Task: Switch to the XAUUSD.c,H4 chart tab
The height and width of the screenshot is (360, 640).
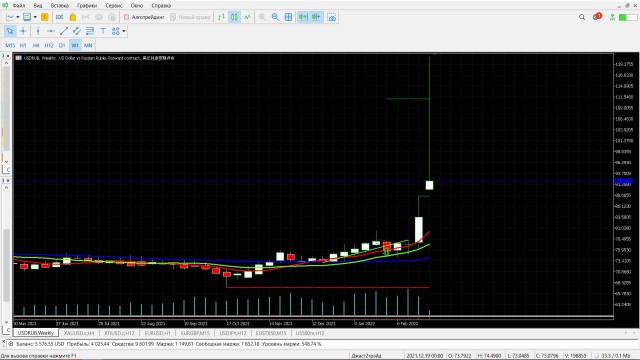Action: point(79,333)
